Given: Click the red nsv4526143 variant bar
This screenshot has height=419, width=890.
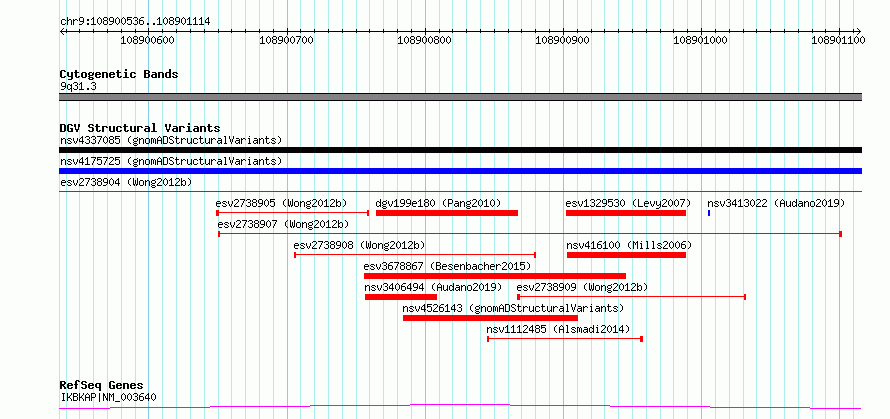Looking at the screenshot, I should coord(490,318).
